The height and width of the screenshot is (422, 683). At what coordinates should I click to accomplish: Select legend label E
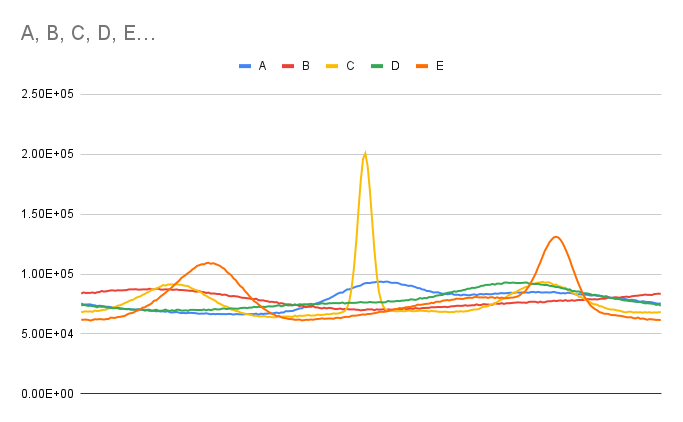coord(439,66)
